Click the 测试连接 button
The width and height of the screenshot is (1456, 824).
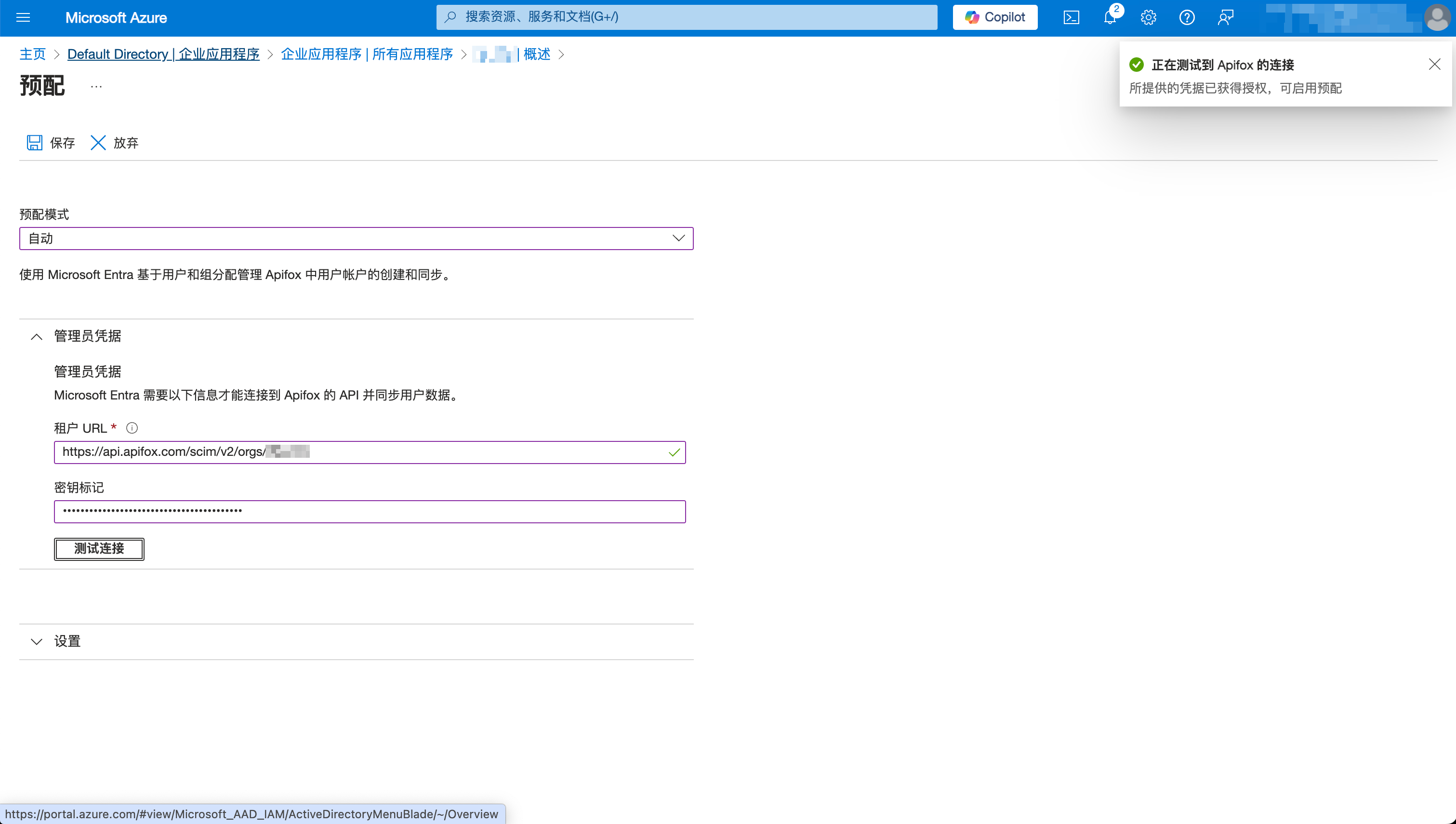click(99, 549)
